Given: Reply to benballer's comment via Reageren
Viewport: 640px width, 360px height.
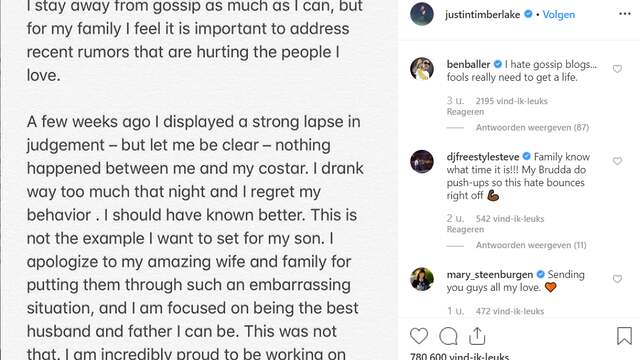Looking at the screenshot, I should tap(465, 112).
